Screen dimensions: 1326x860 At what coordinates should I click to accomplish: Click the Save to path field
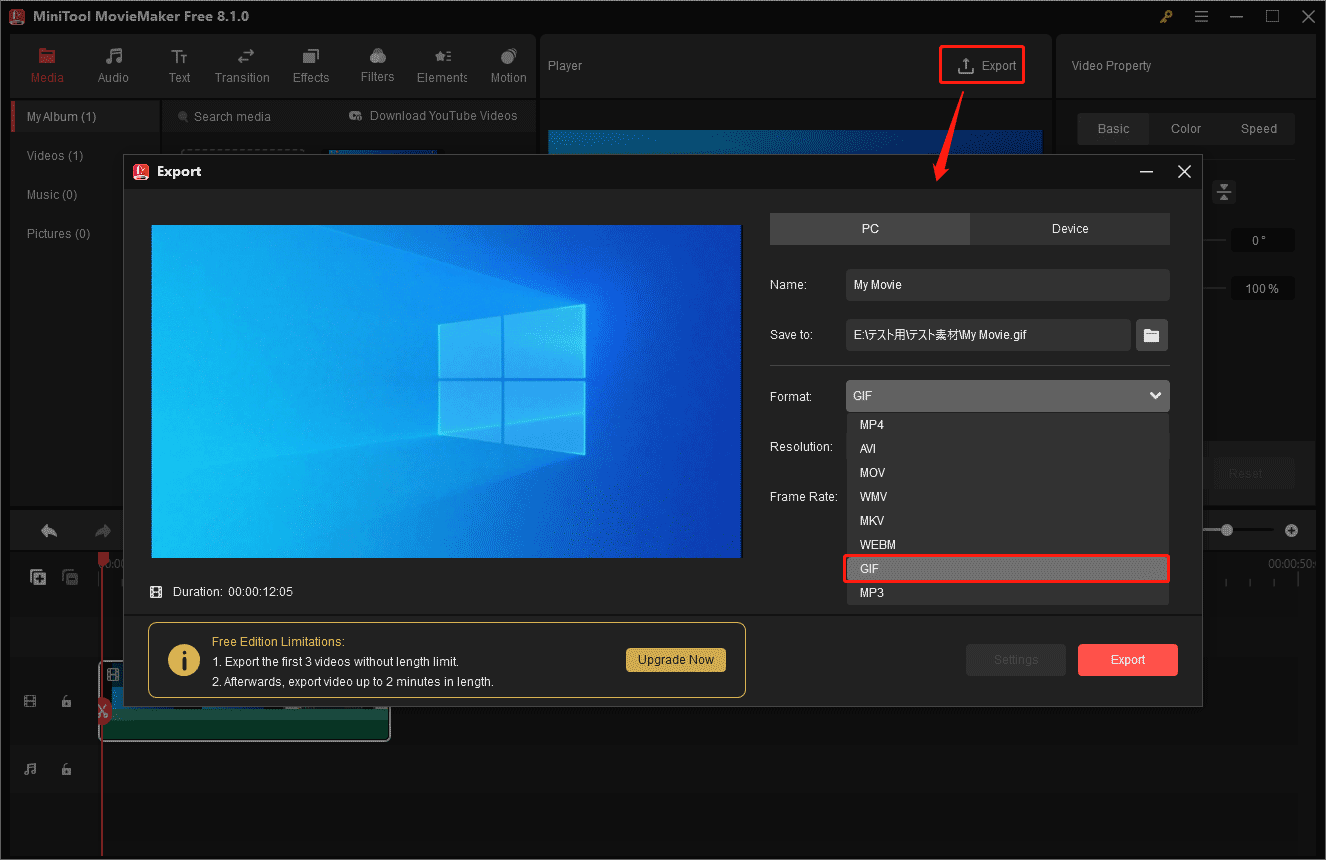tap(988, 335)
